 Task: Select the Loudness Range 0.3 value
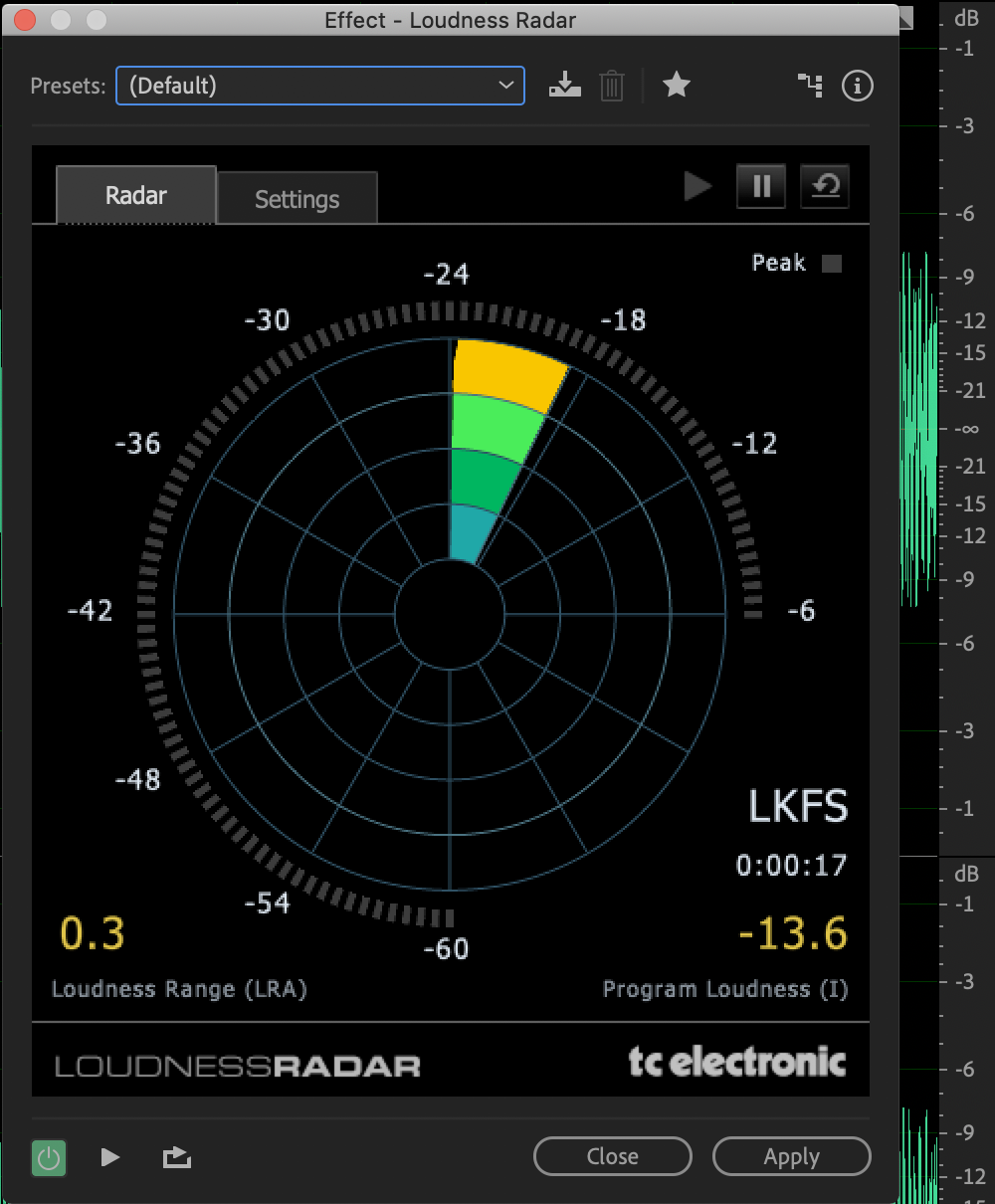[93, 934]
